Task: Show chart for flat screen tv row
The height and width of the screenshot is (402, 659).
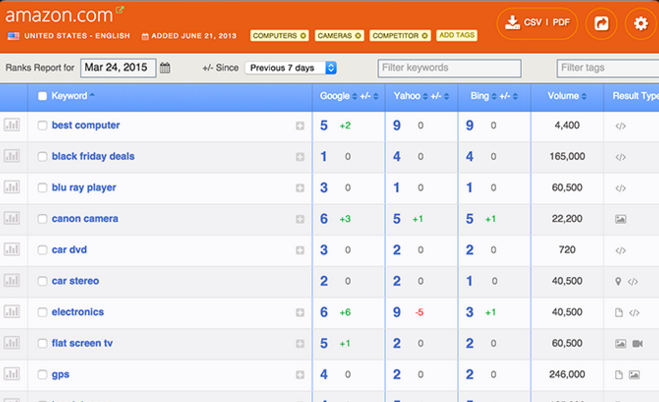Action: click(x=12, y=342)
